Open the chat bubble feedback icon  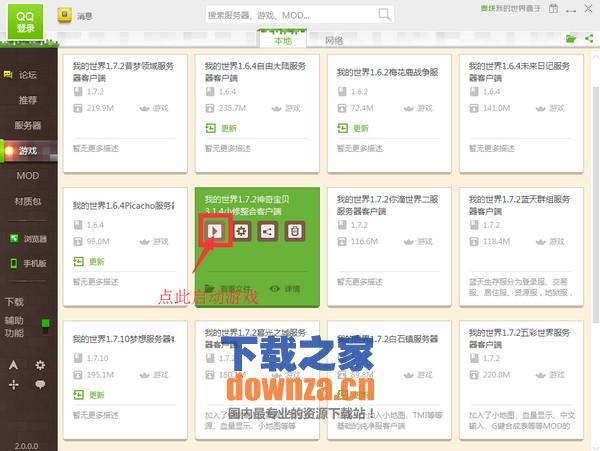point(40,384)
